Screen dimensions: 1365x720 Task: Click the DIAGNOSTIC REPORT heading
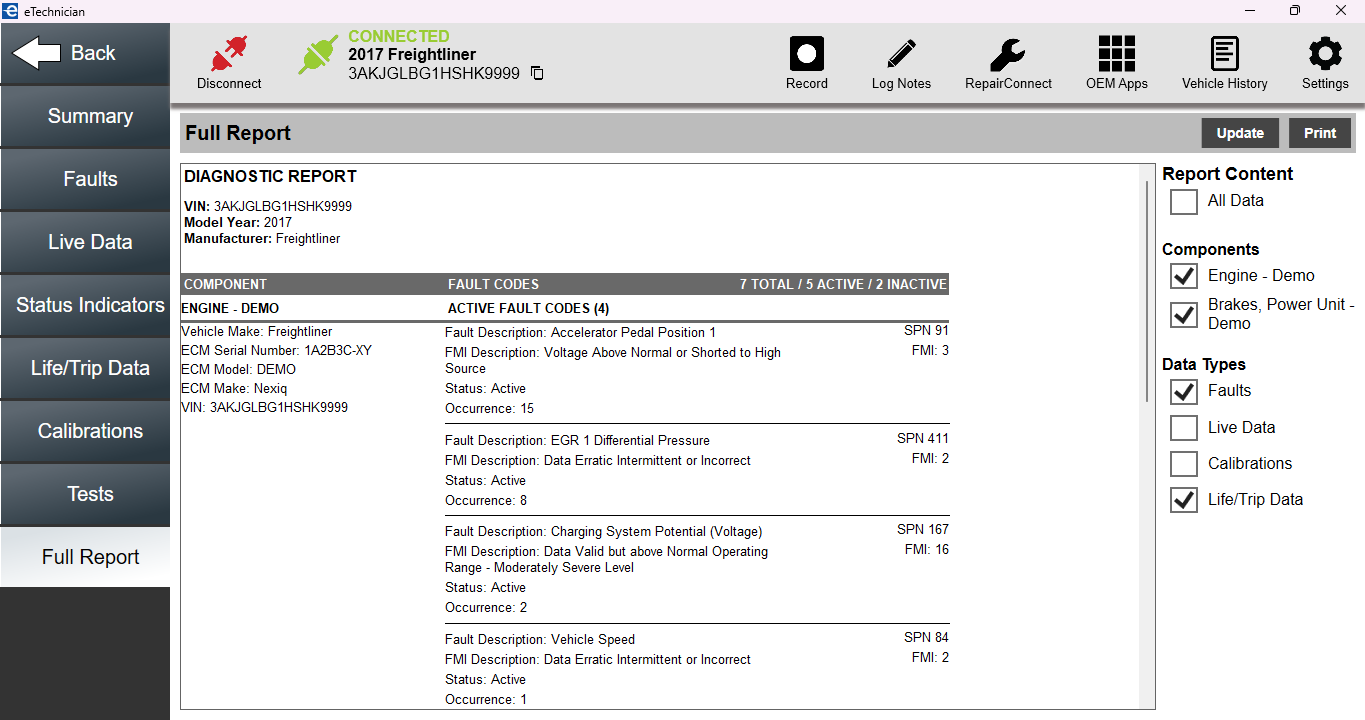(270, 177)
